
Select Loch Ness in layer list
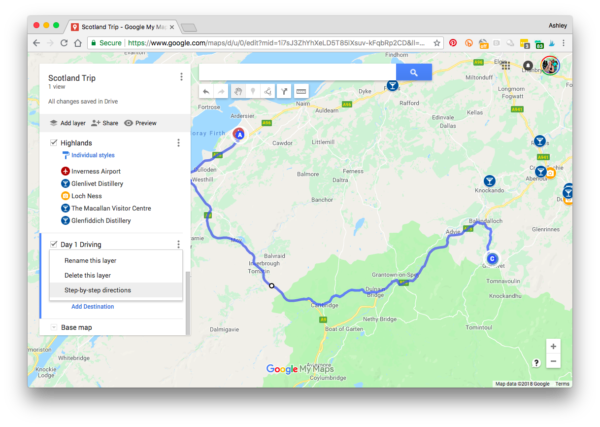click(82, 196)
